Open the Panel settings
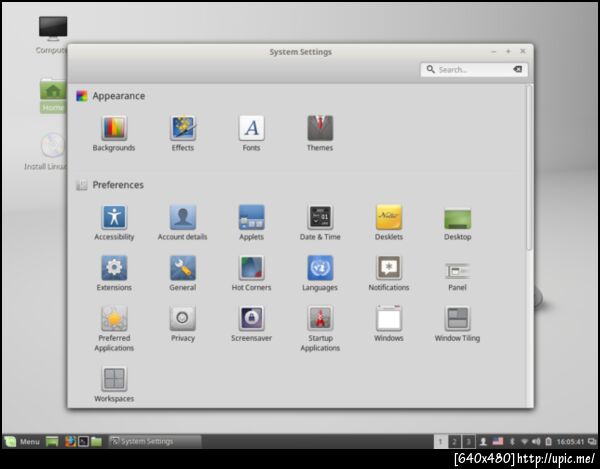 point(457,276)
